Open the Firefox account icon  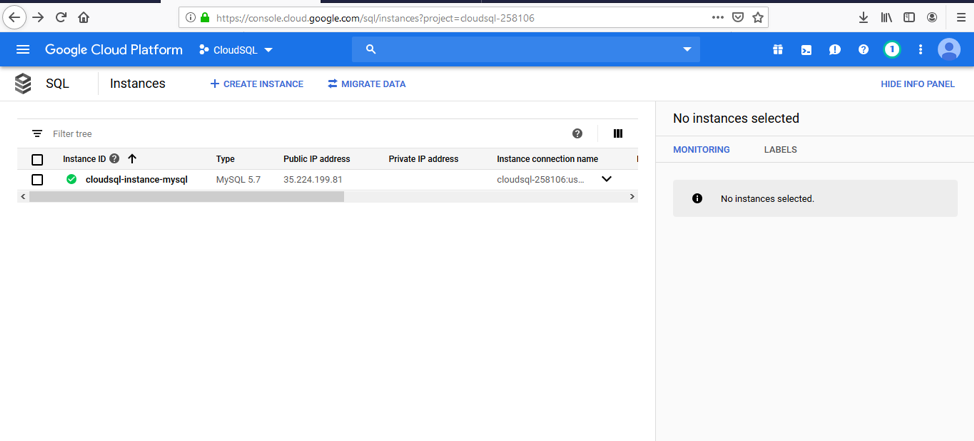pos(932,17)
